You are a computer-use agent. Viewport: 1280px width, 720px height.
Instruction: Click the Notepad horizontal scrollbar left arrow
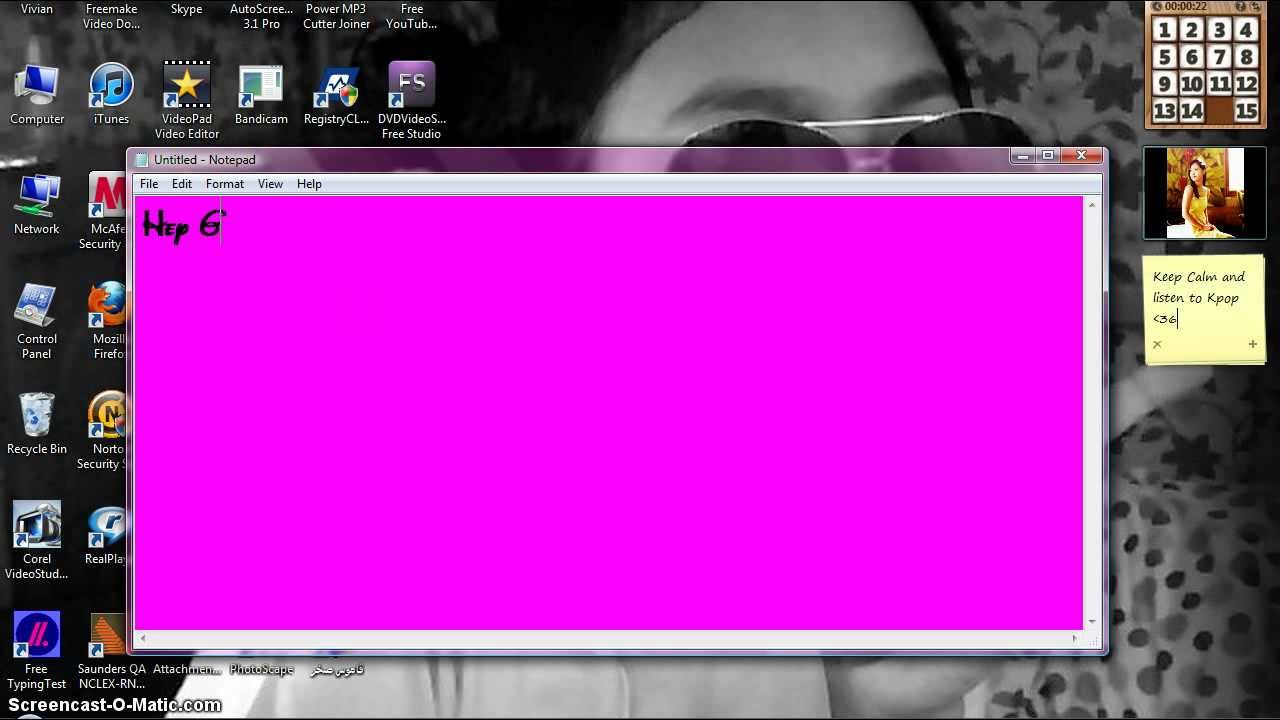point(142,638)
